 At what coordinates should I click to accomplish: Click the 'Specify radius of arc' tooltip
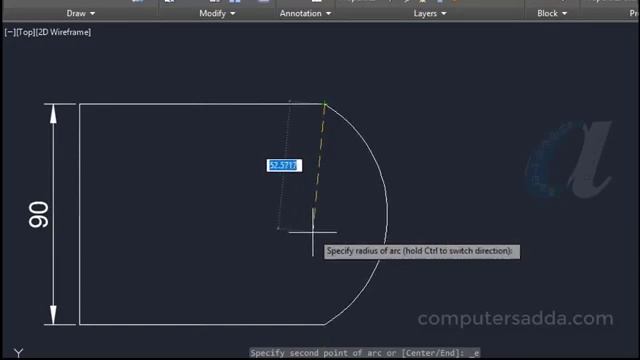pos(422,251)
